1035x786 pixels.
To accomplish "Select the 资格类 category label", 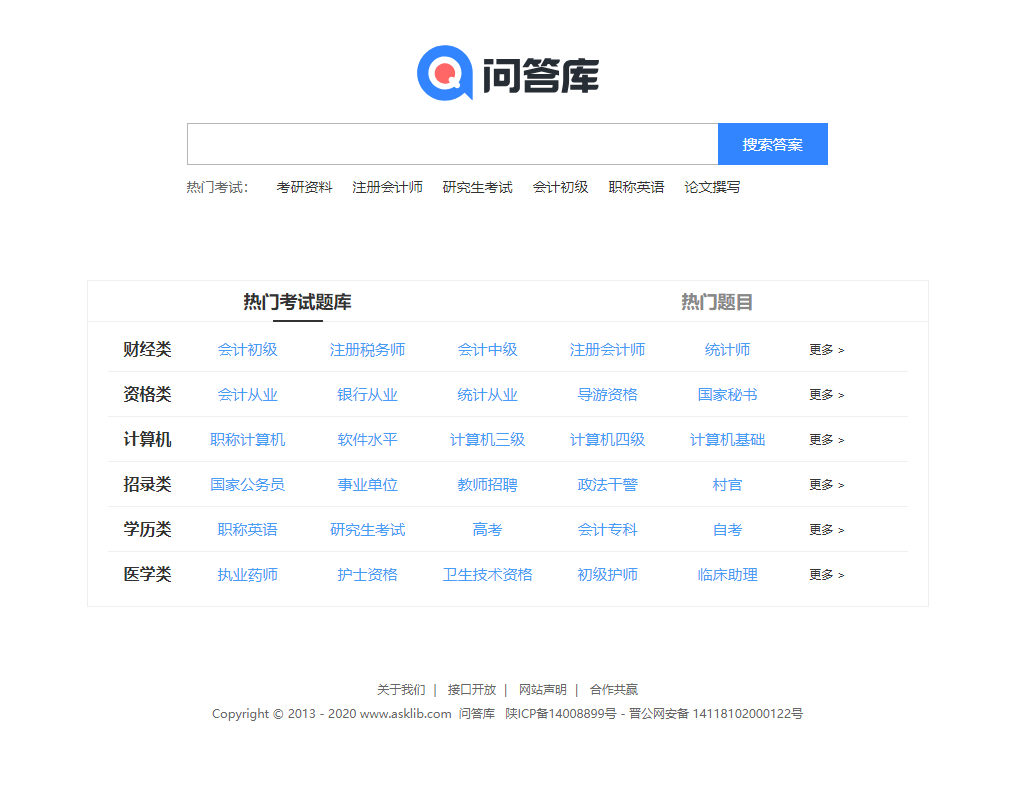I will (x=147, y=395).
